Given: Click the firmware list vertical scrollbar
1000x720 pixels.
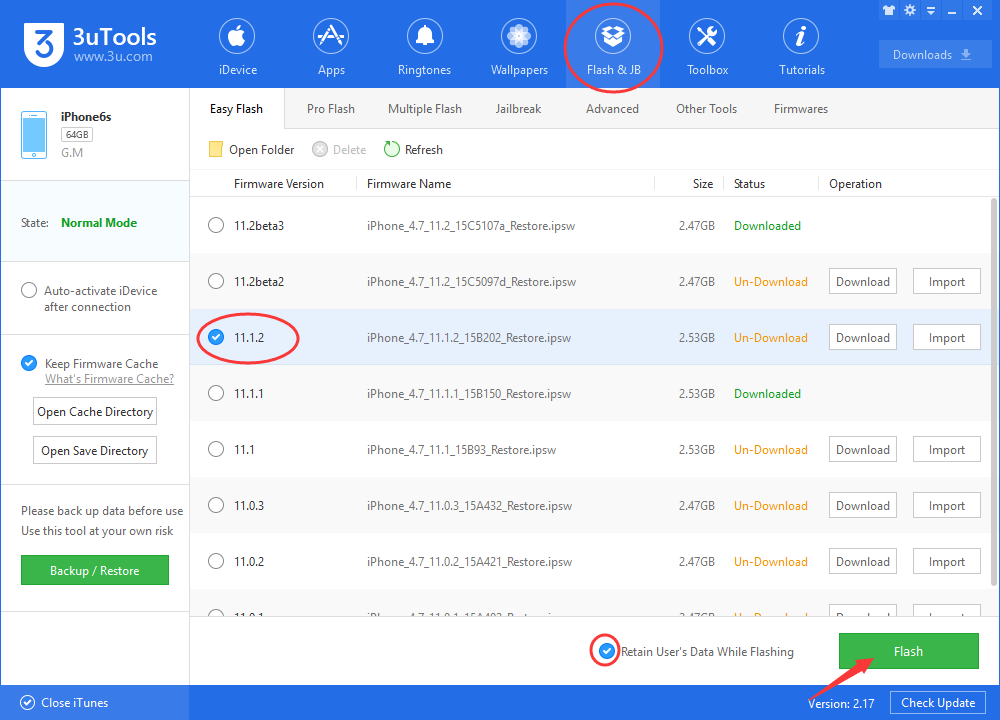Looking at the screenshot, I should point(994,392).
